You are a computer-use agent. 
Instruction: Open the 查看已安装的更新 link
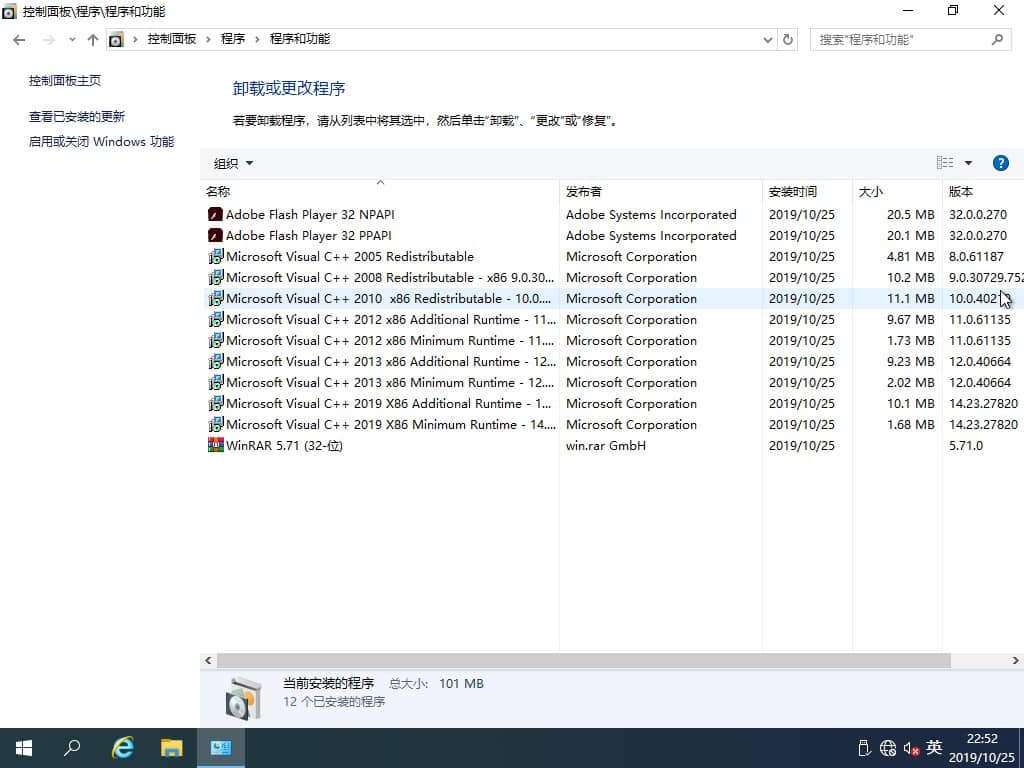tap(76, 116)
